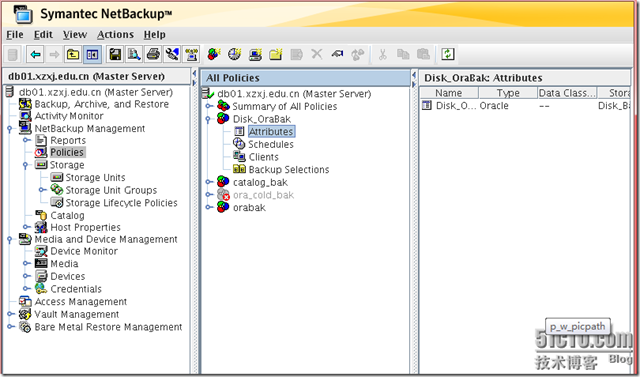Click the save floppy disk toolbar icon
Image resolution: width=640 pixels, height=377 pixels.
(x=115, y=54)
